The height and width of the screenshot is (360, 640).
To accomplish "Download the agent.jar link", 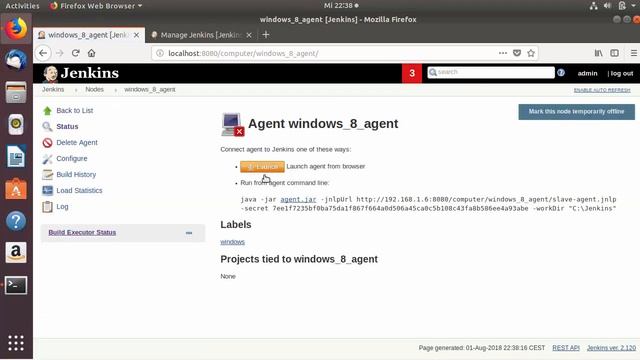I will tap(298, 200).
